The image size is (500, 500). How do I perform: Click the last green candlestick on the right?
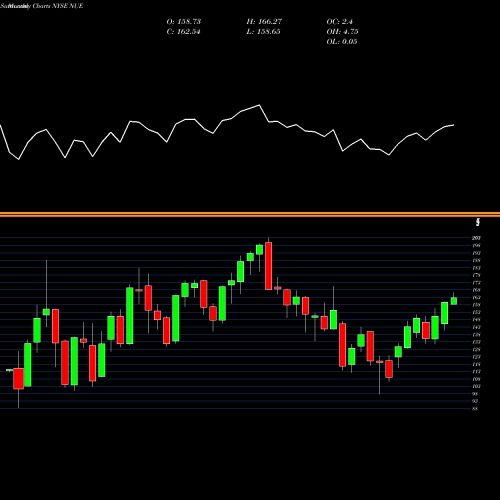[x=454, y=301]
